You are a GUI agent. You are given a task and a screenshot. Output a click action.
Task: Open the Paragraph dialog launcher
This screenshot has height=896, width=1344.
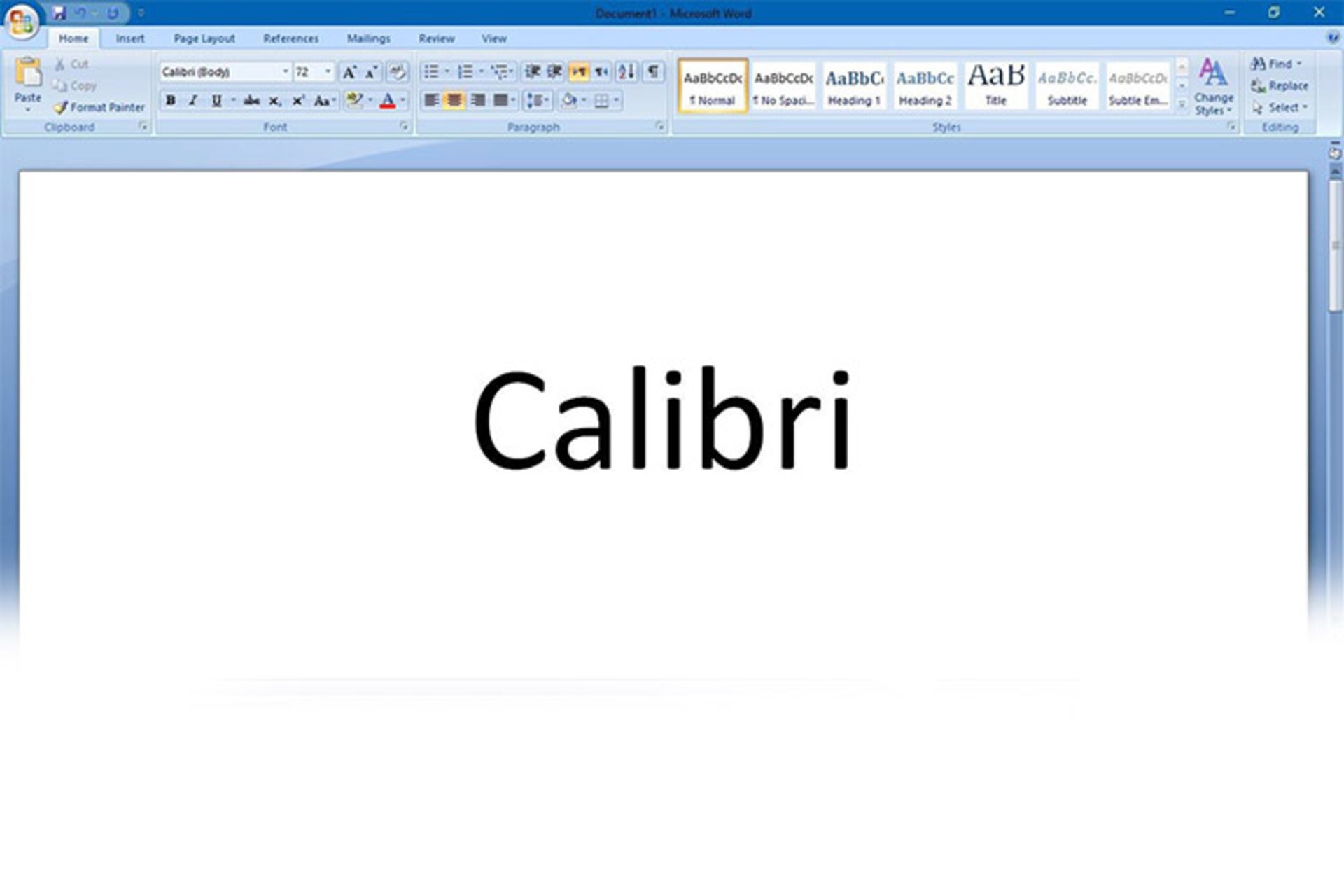[x=659, y=127]
